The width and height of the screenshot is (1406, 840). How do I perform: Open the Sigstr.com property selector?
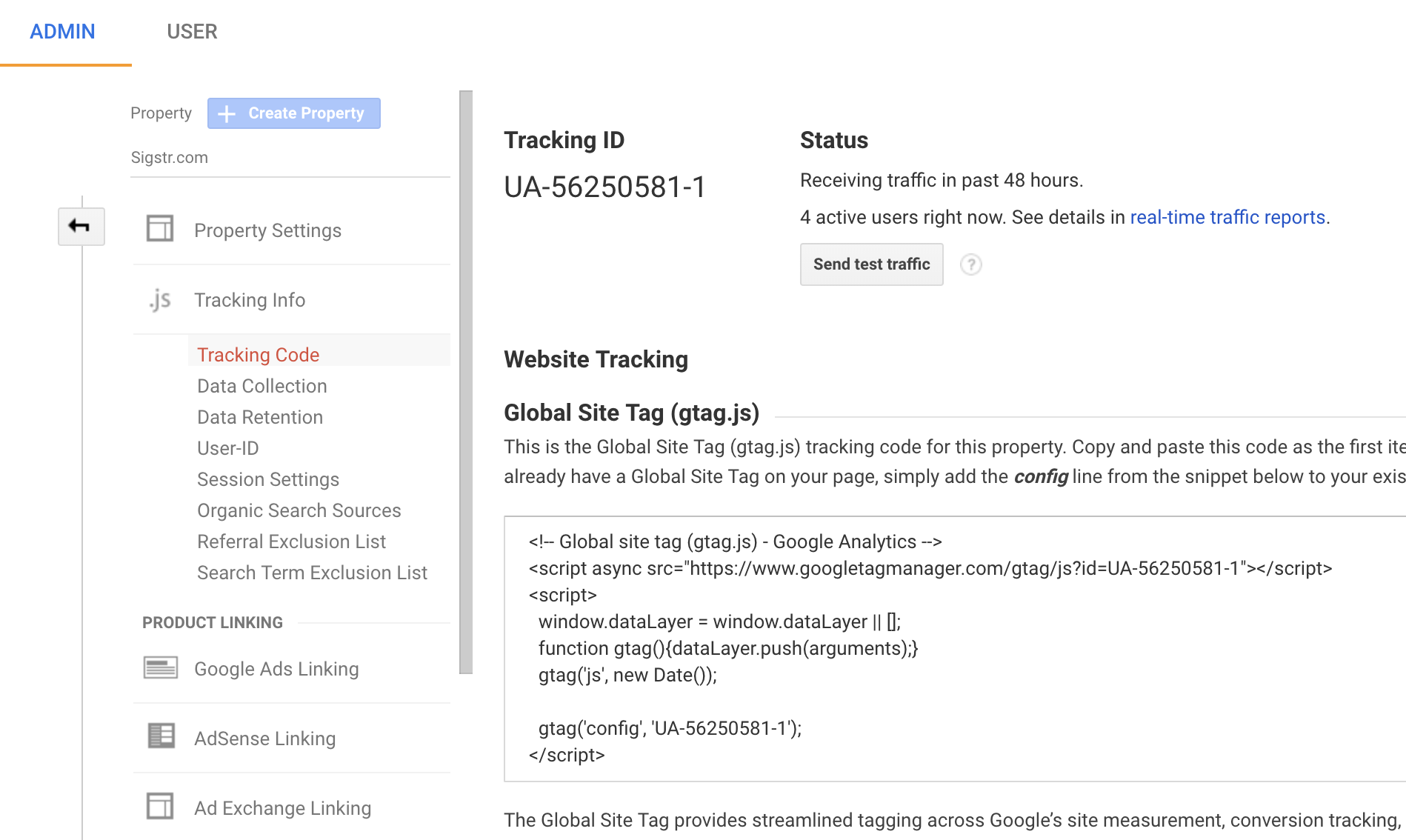[x=290, y=158]
